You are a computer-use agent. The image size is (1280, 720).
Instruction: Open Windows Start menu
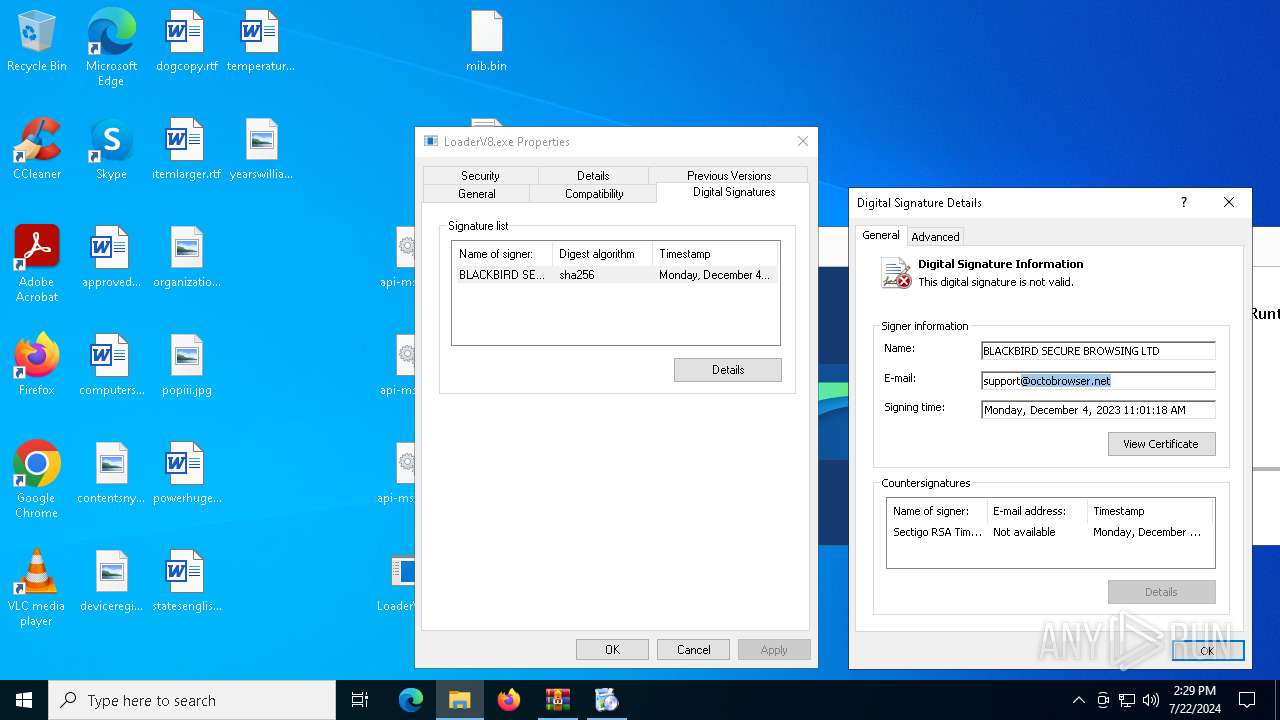coord(24,700)
